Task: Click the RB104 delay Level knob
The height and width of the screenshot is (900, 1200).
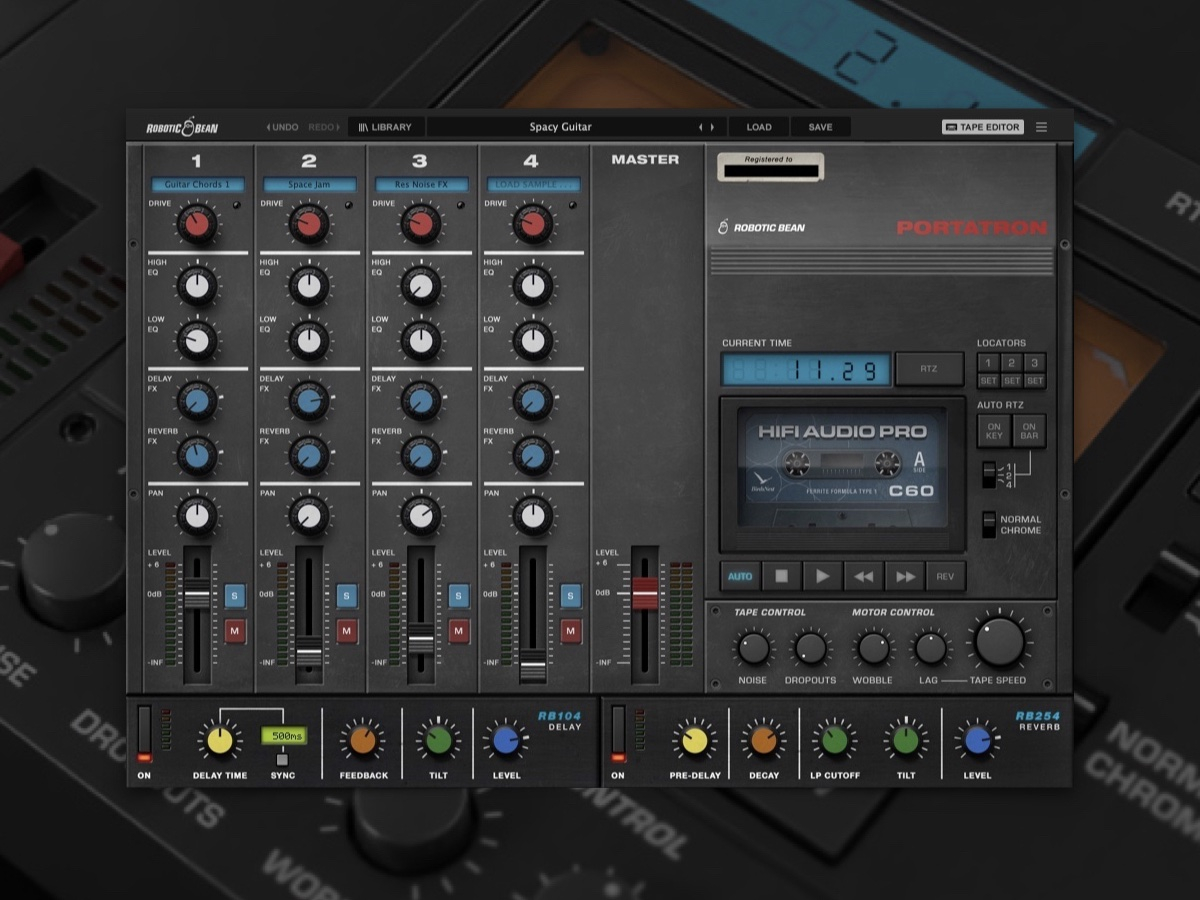Action: pyautogui.click(x=506, y=741)
